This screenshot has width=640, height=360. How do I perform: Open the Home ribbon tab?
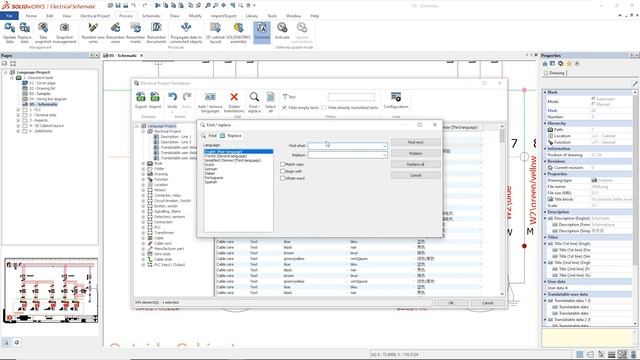[x=31, y=16]
